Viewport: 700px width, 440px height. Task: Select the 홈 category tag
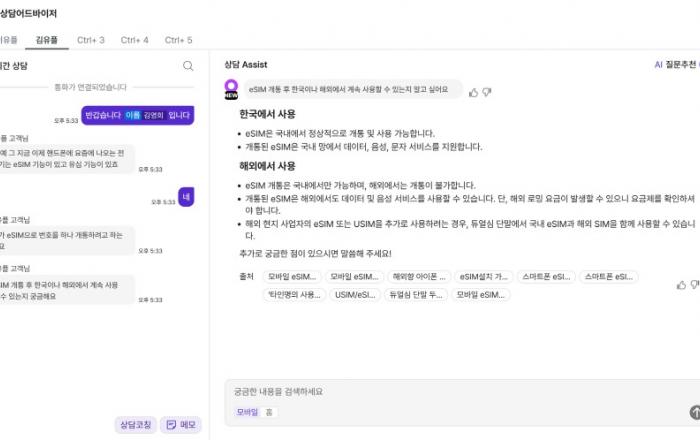point(269,412)
